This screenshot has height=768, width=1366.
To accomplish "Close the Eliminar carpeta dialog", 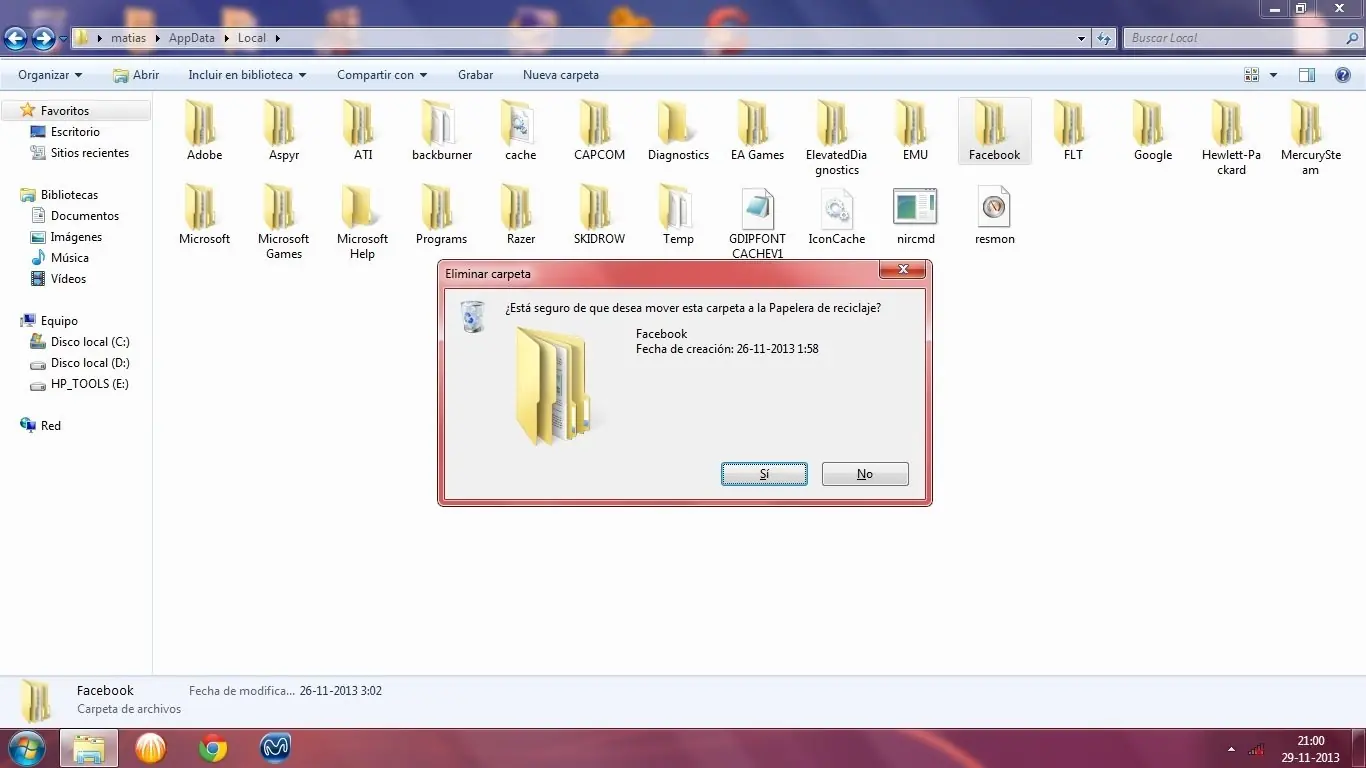I will [903, 270].
